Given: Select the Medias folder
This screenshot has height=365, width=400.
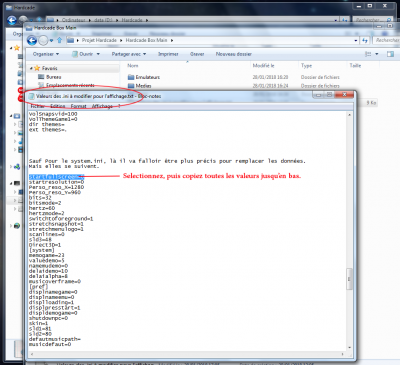Looking at the screenshot, I should pyautogui.click(x=139, y=86).
